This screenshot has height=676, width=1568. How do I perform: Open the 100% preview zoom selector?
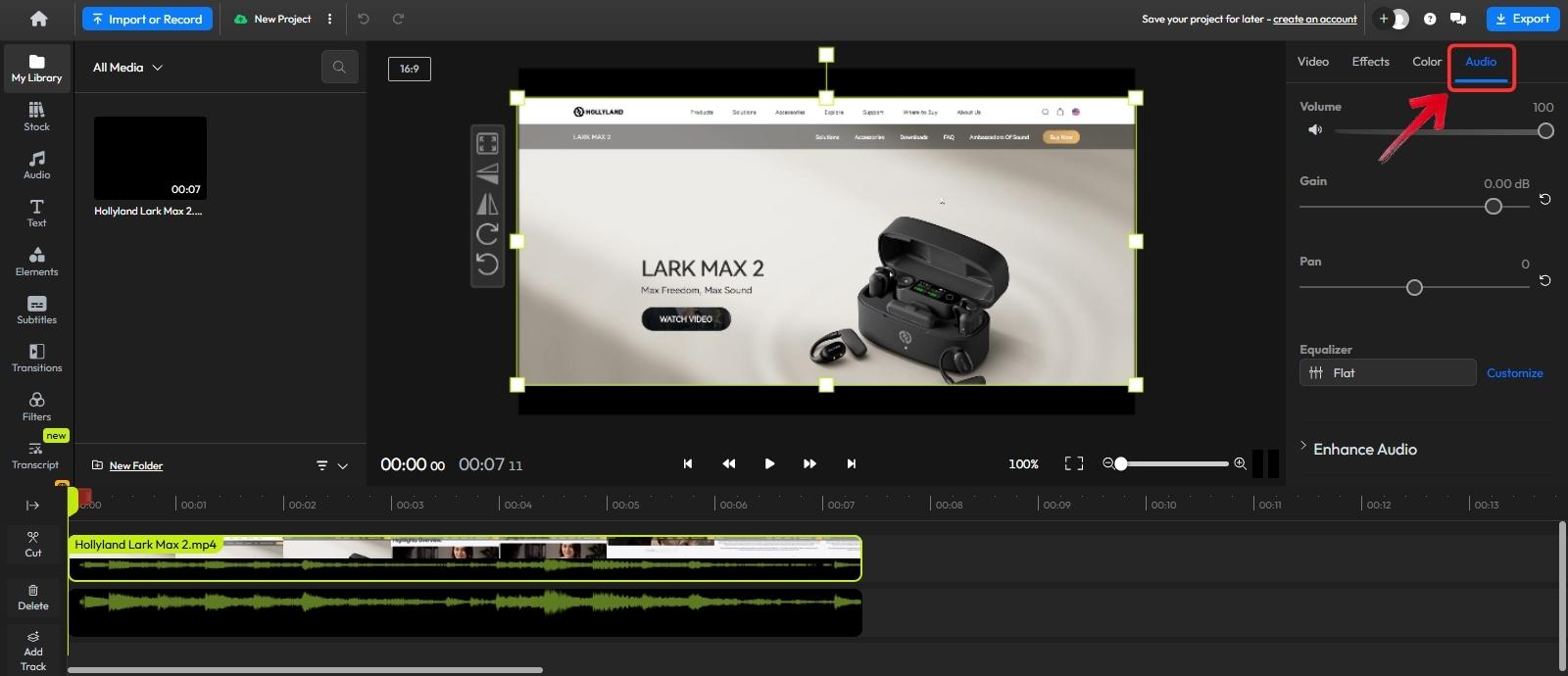click(1023, 464)
